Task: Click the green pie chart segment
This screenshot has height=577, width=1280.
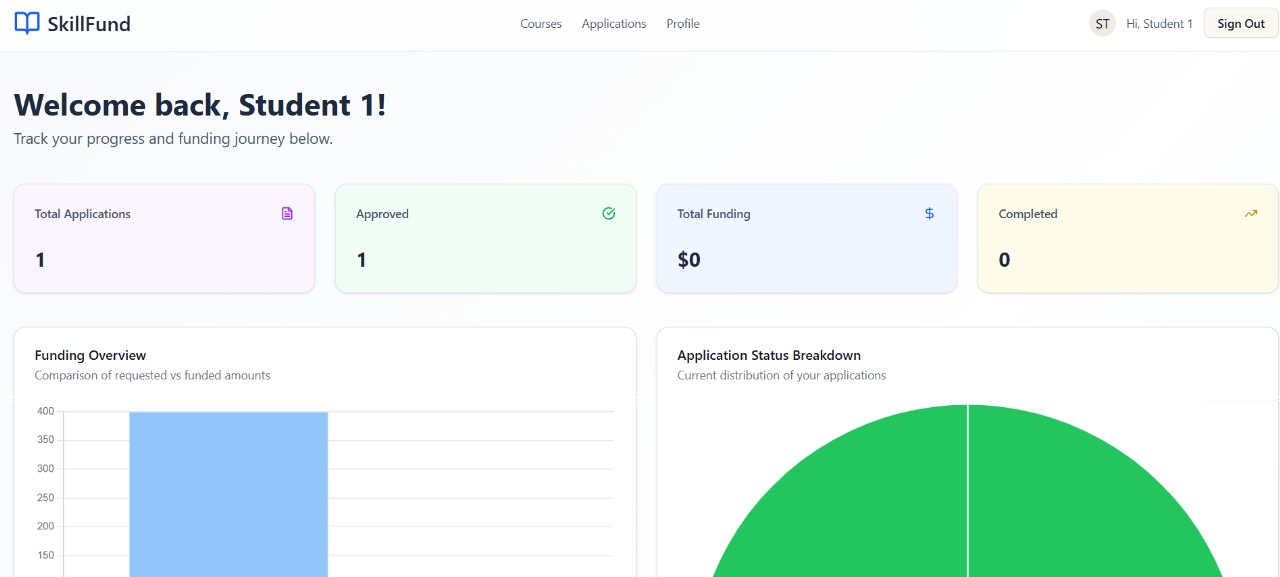Action: pos(967,491)
